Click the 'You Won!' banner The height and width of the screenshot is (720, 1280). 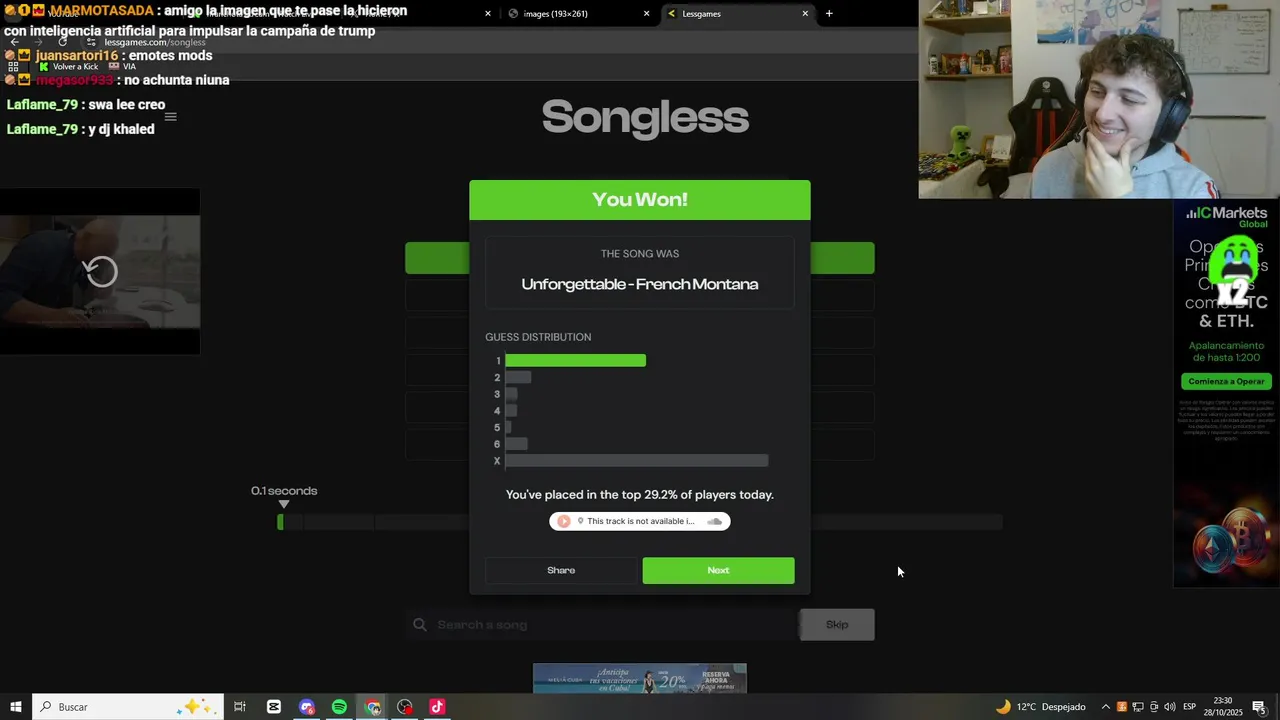point(640,200)
